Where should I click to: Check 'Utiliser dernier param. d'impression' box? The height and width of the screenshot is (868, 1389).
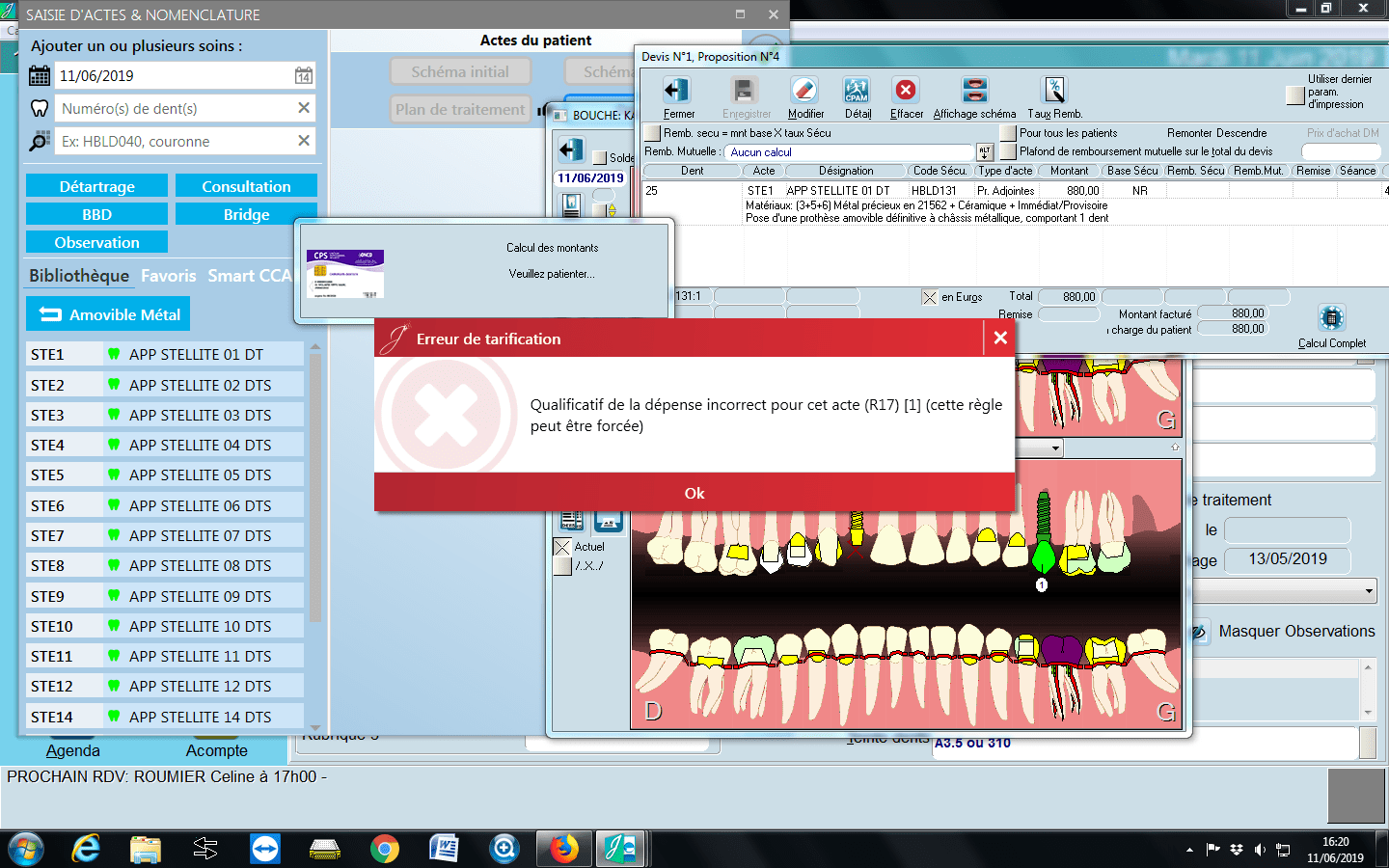pyautogui.click(x=1295, y=95)
